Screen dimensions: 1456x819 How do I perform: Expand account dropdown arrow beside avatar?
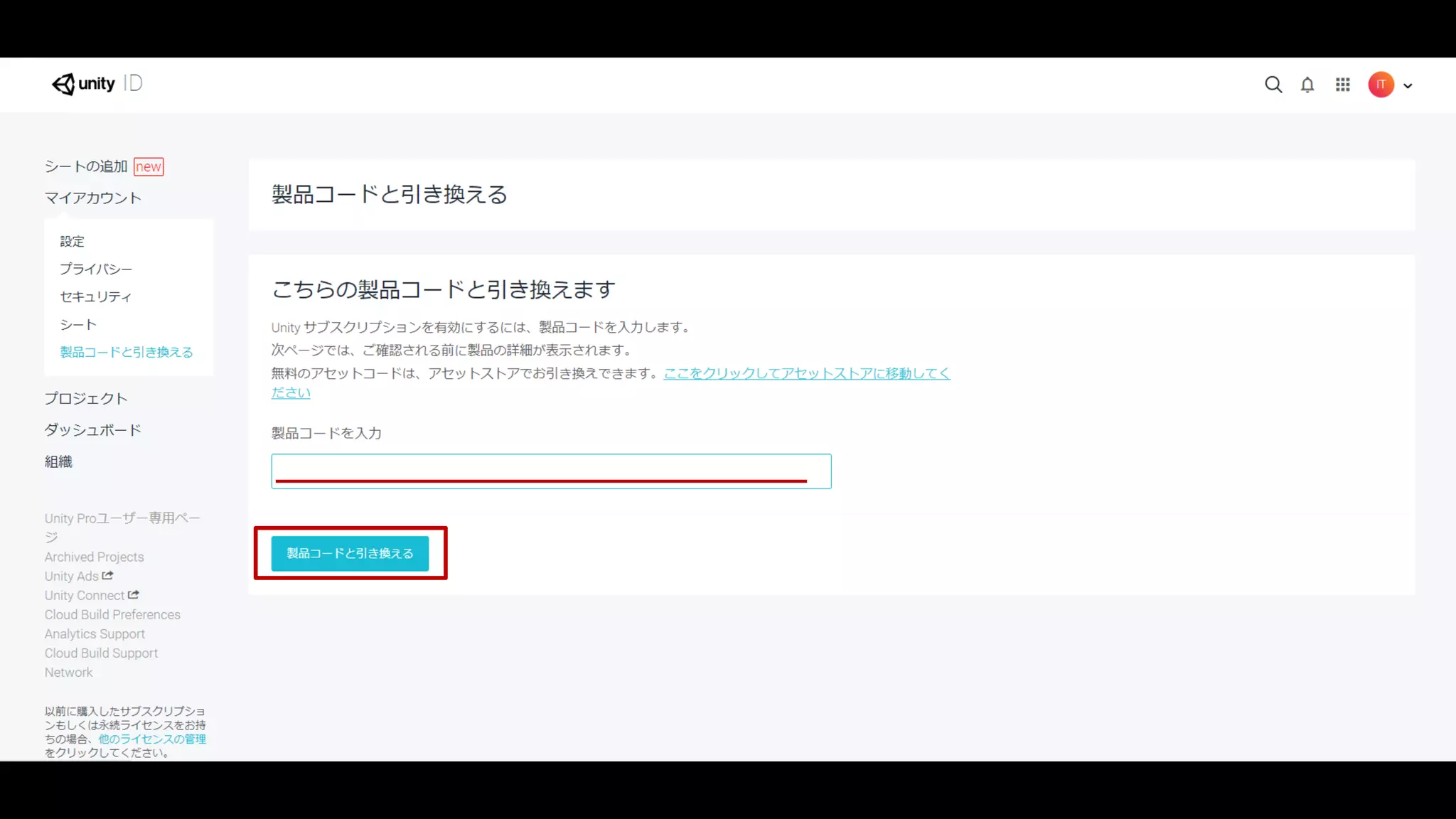1408,85
